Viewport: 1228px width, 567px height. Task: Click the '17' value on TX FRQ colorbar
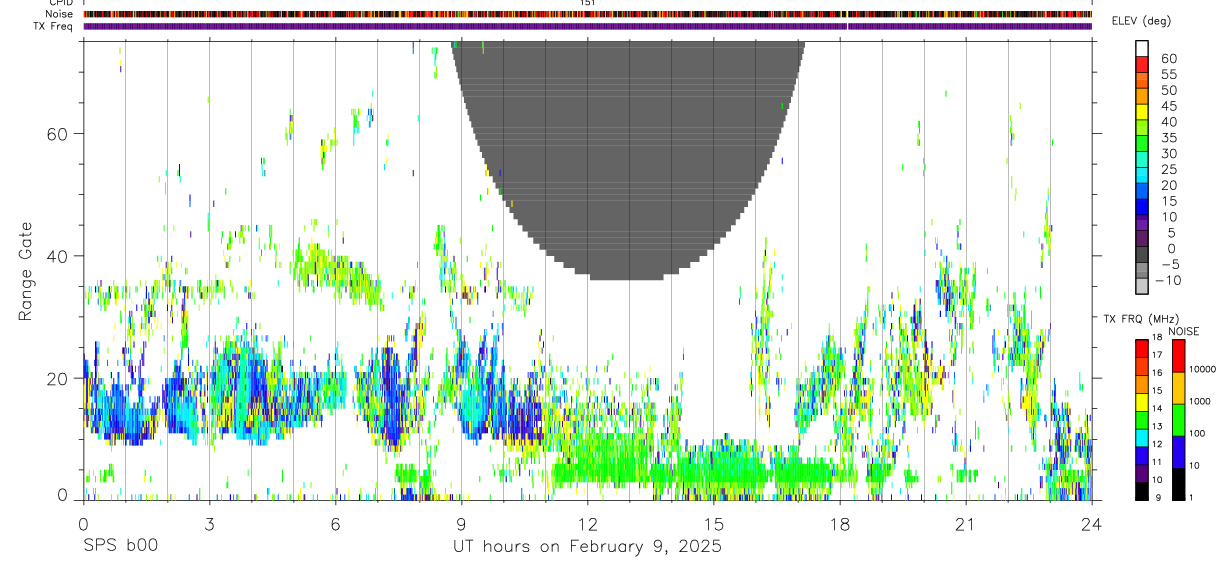coord(1156,355)
